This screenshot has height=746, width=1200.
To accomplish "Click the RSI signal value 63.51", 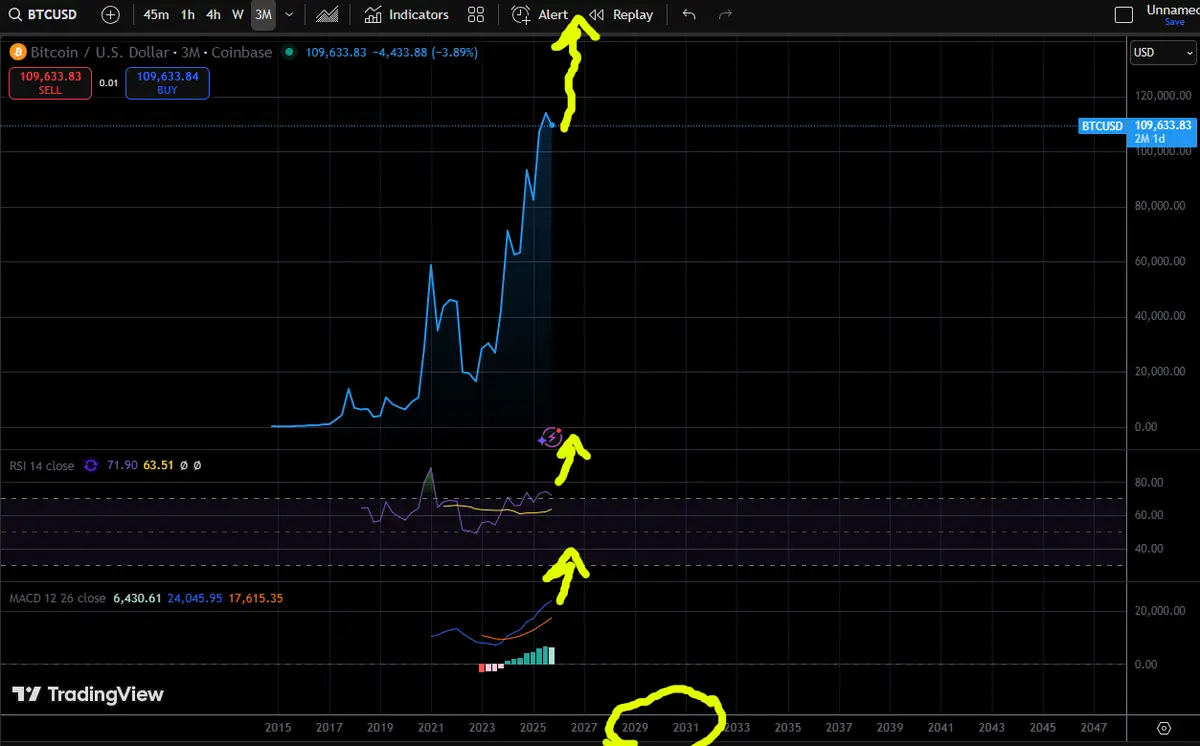I will [x=159, y=466].
